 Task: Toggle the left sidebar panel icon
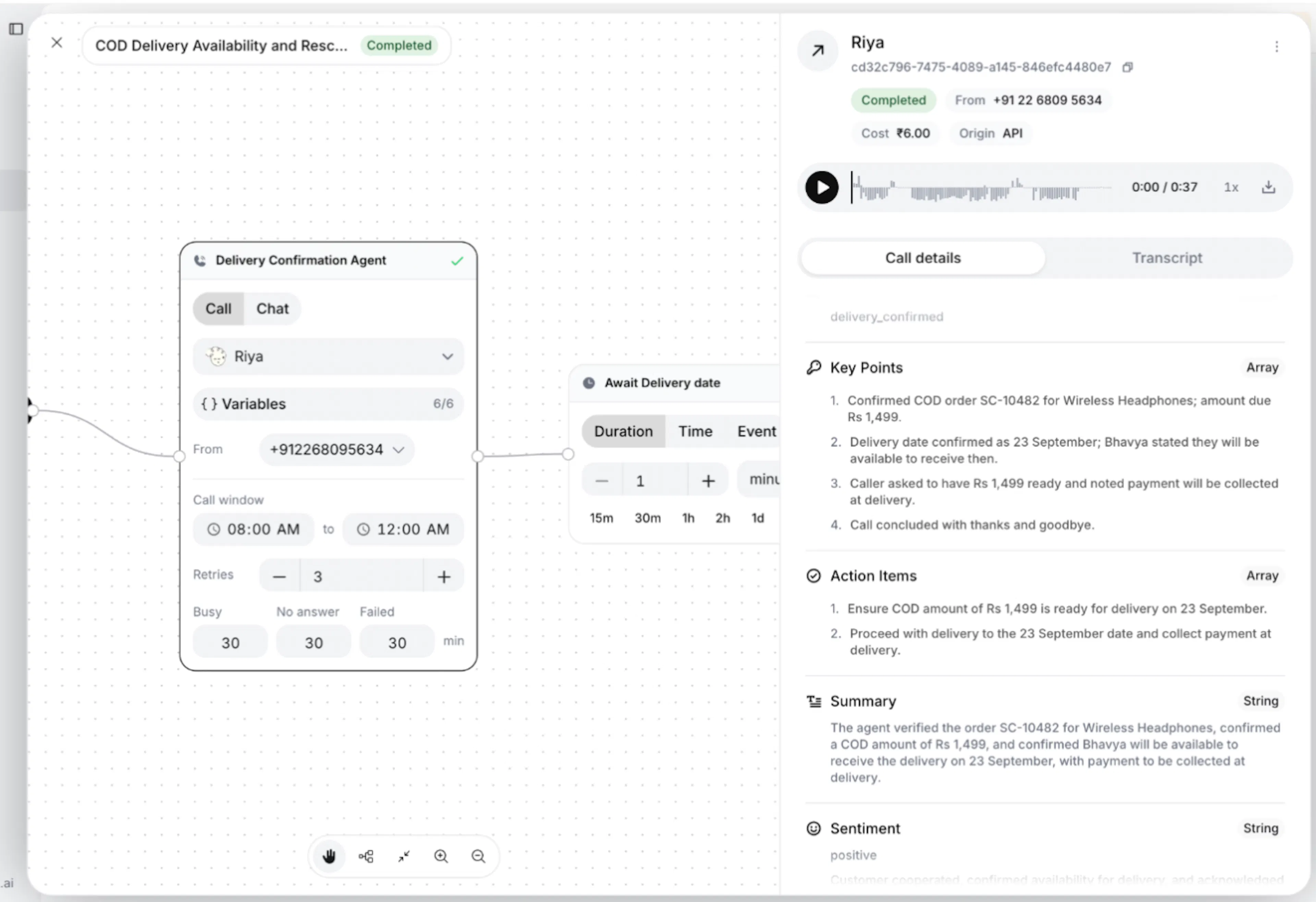(x=16, y=29)
